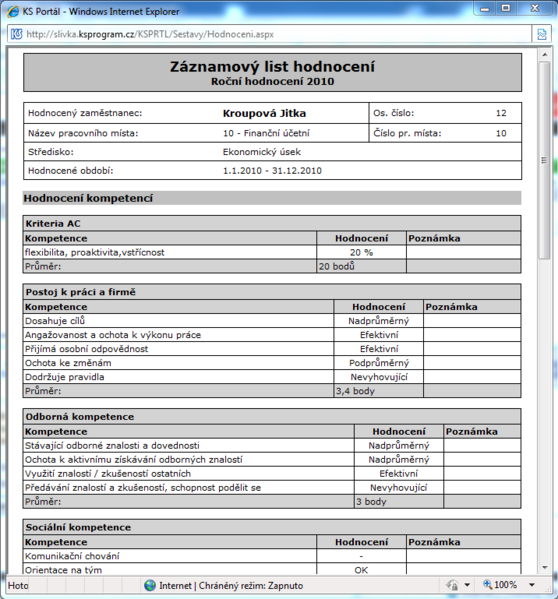The width and height of the screenshot is (558, 599).
Task: Click the scrollbar up arrow
Action: [545, 55]
